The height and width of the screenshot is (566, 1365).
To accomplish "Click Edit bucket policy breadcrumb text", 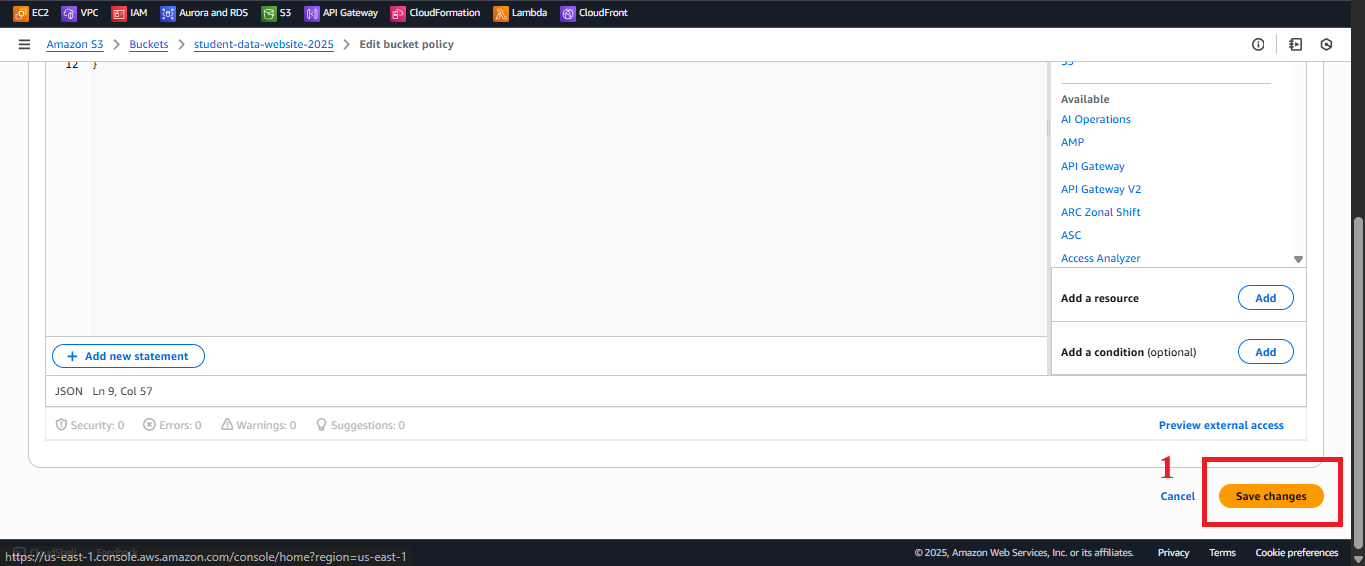I will (406, 44).
